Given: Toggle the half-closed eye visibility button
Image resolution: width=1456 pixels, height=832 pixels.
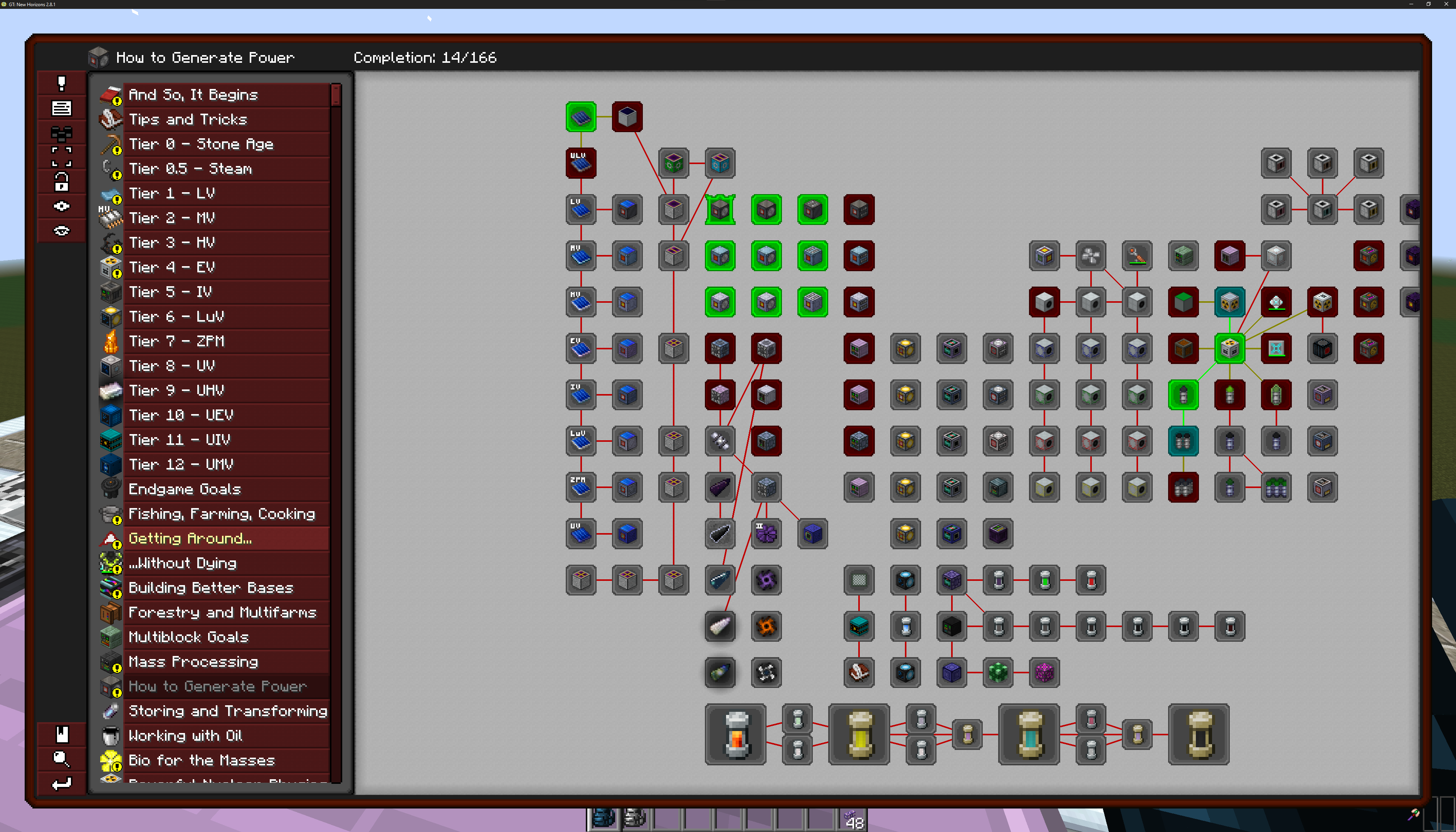Looking at the screenshot, I should (x=62, y=231).
